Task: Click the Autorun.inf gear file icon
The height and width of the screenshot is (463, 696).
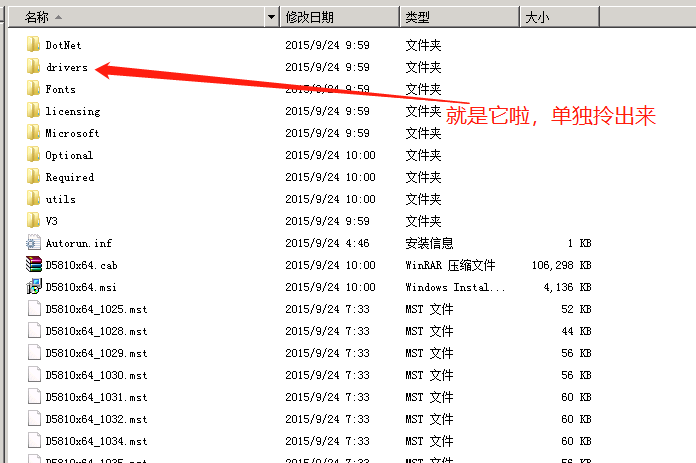Action: pos(33,243)
